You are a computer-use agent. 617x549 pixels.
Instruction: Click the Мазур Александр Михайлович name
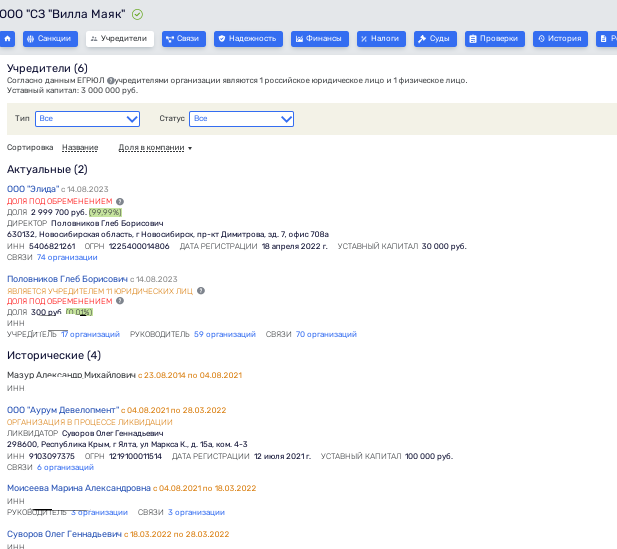tap(71, 375)
